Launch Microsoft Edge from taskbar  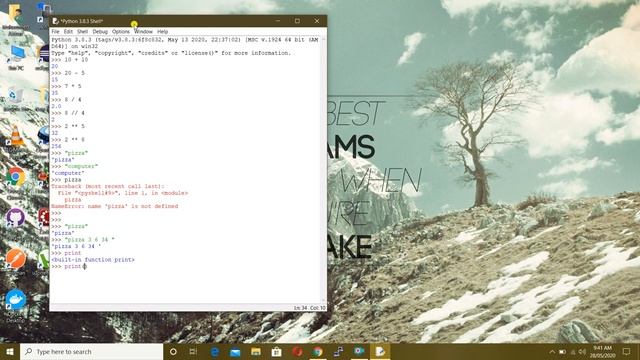click(215, 351)
